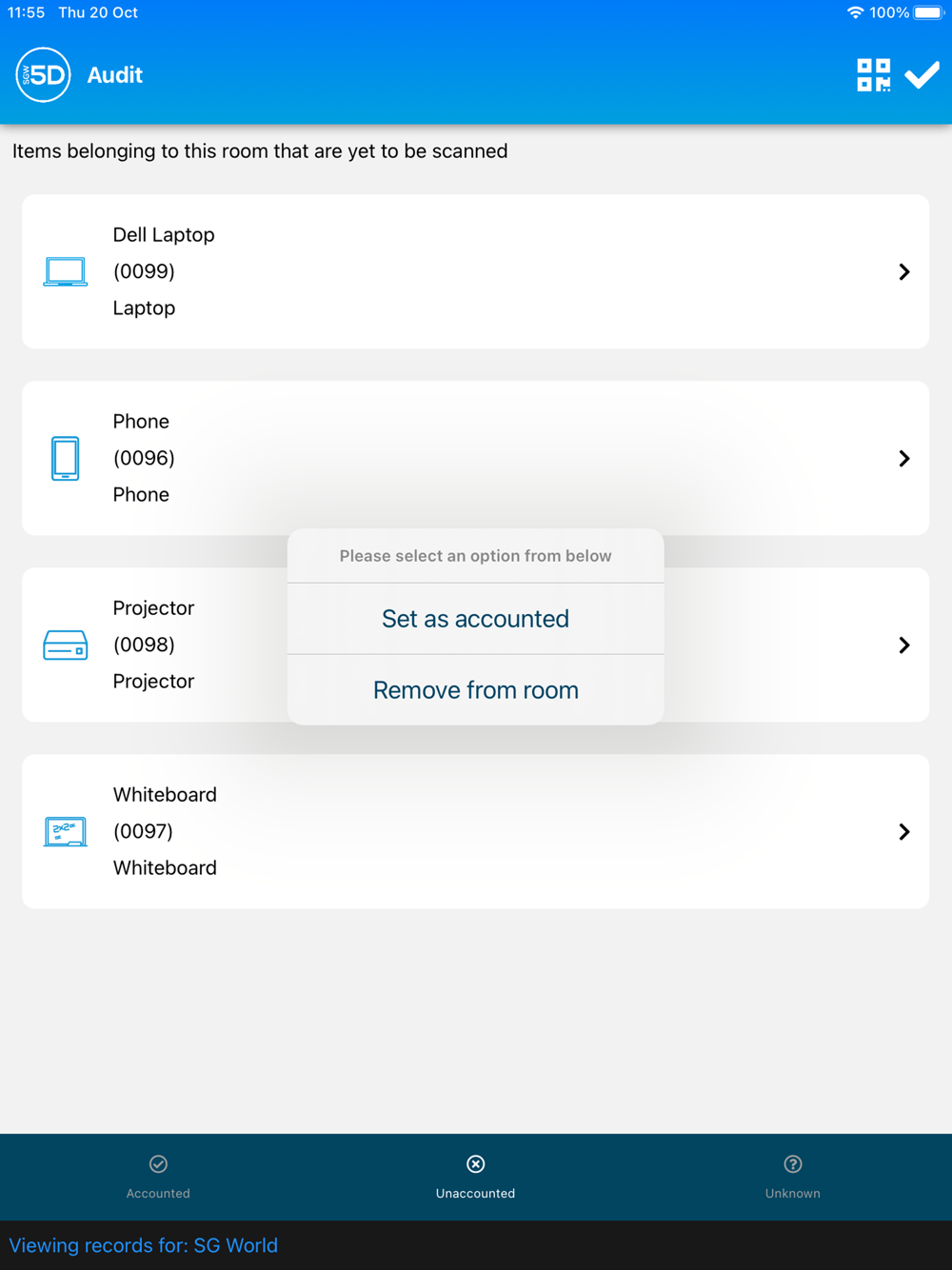Expand the Projector row chevron
This screenshot has width=952, height=1270.
(904, 645)
